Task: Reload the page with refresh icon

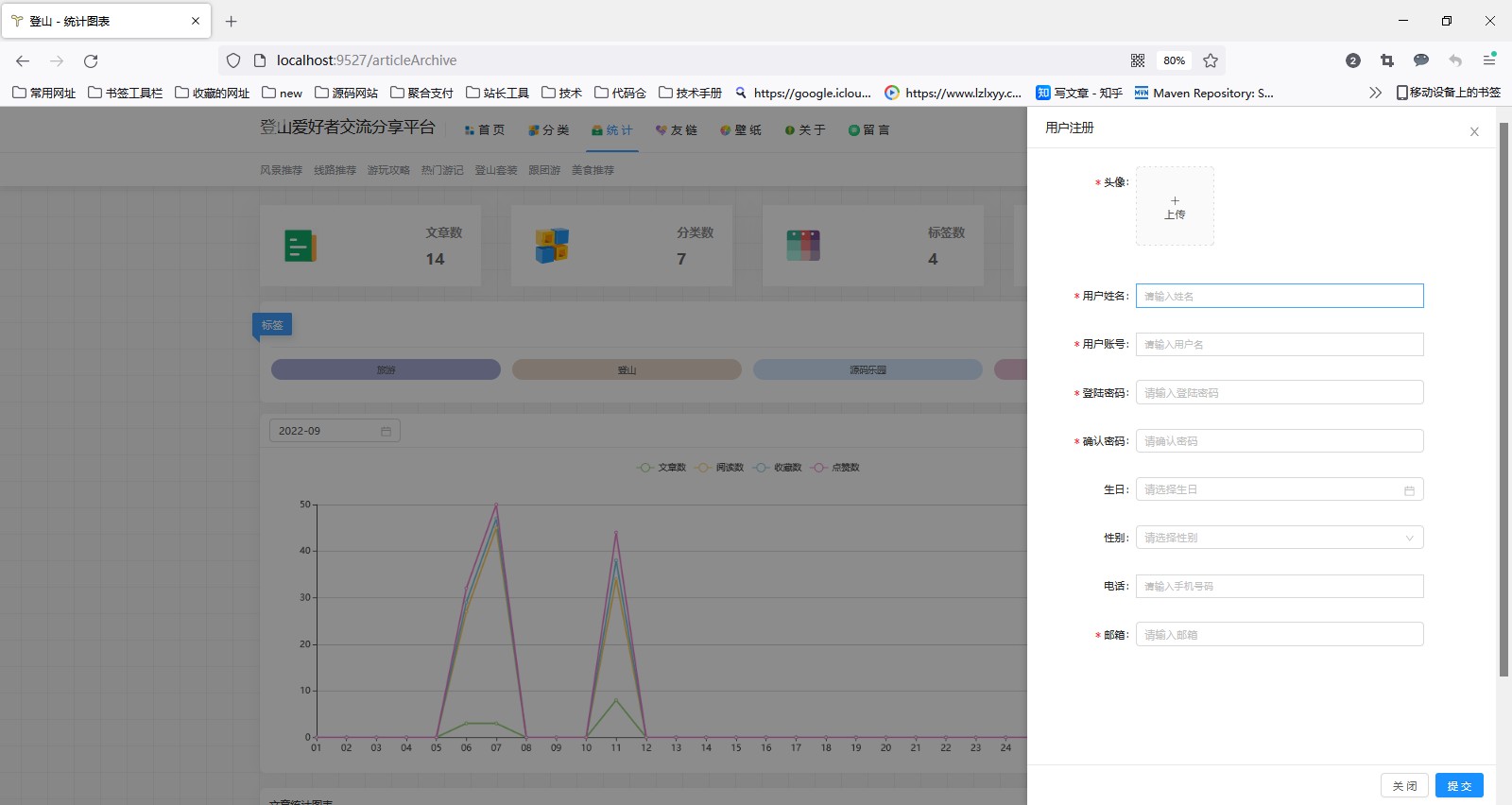Action: point(91,60)
